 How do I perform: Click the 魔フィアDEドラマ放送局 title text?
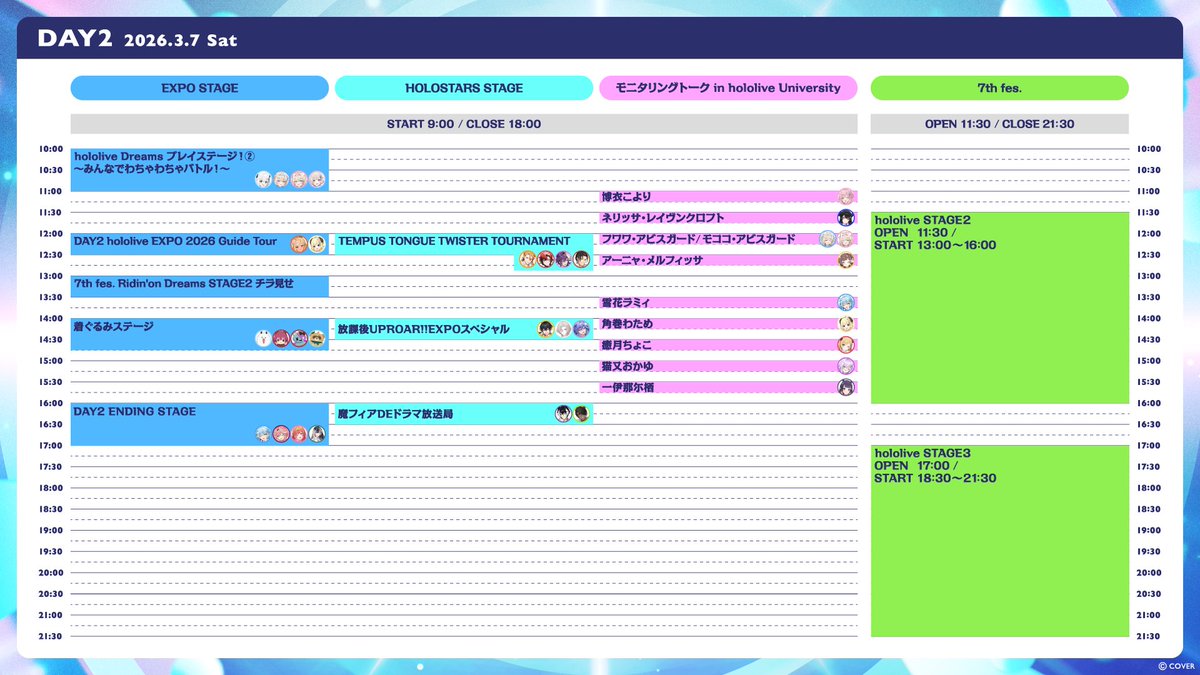(396, 413)
